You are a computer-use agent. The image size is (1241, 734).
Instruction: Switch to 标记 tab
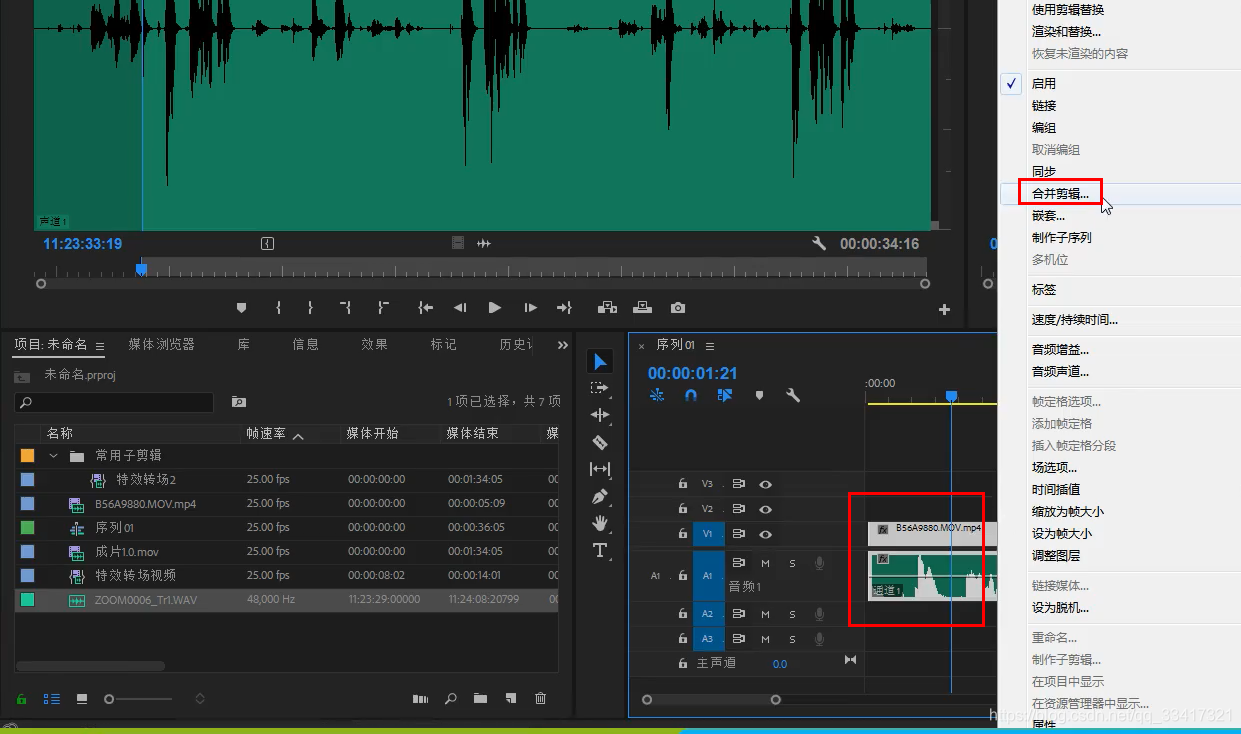coord(443,344)
